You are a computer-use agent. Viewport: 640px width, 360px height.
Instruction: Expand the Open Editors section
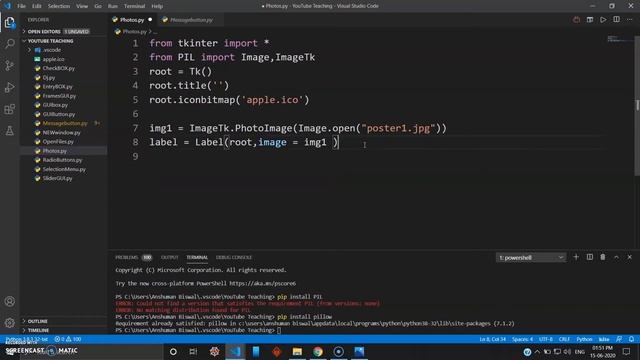click(x=63, y=31)
